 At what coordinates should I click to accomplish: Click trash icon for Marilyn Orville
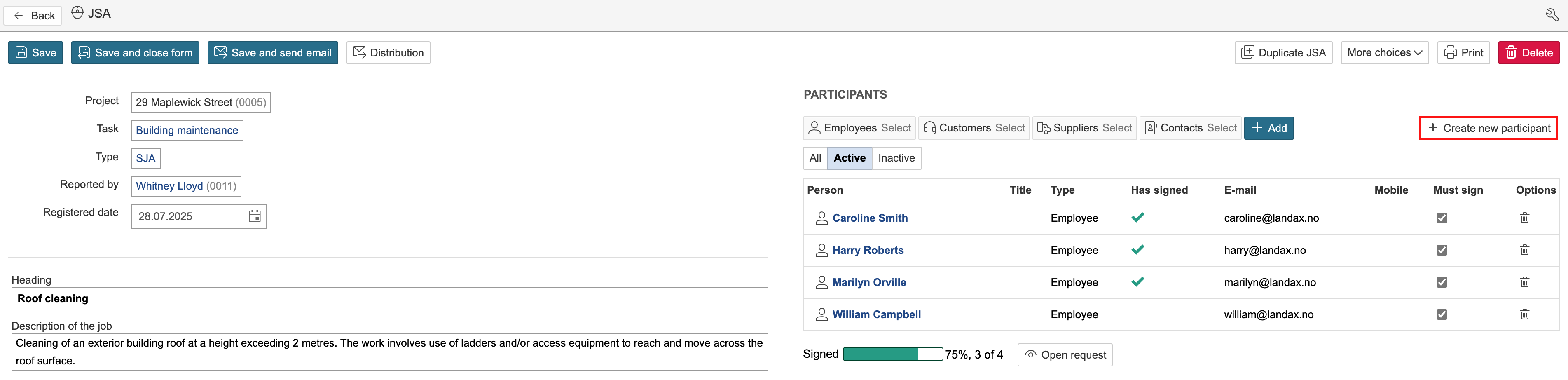(x=1524, y=282)
